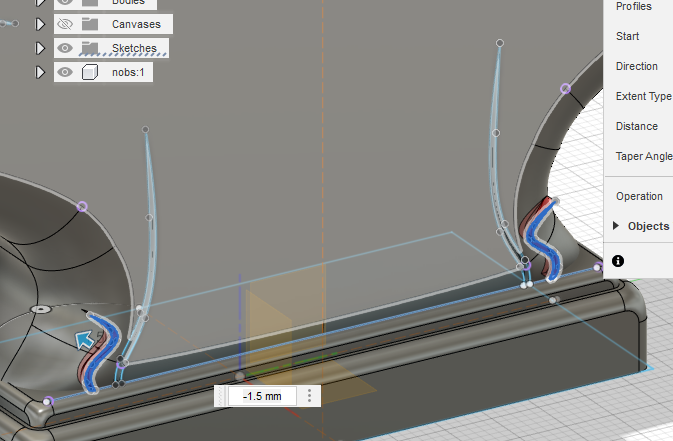
Task: Expand the nobs:1 component
Action: click(40, 72)
